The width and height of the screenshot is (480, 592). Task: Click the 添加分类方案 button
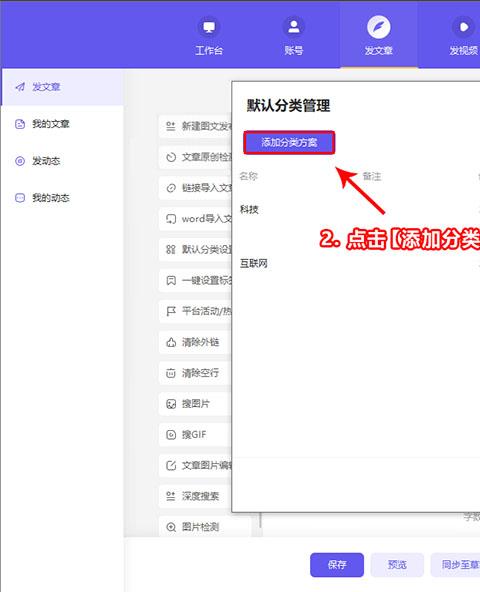coord(289,142)
